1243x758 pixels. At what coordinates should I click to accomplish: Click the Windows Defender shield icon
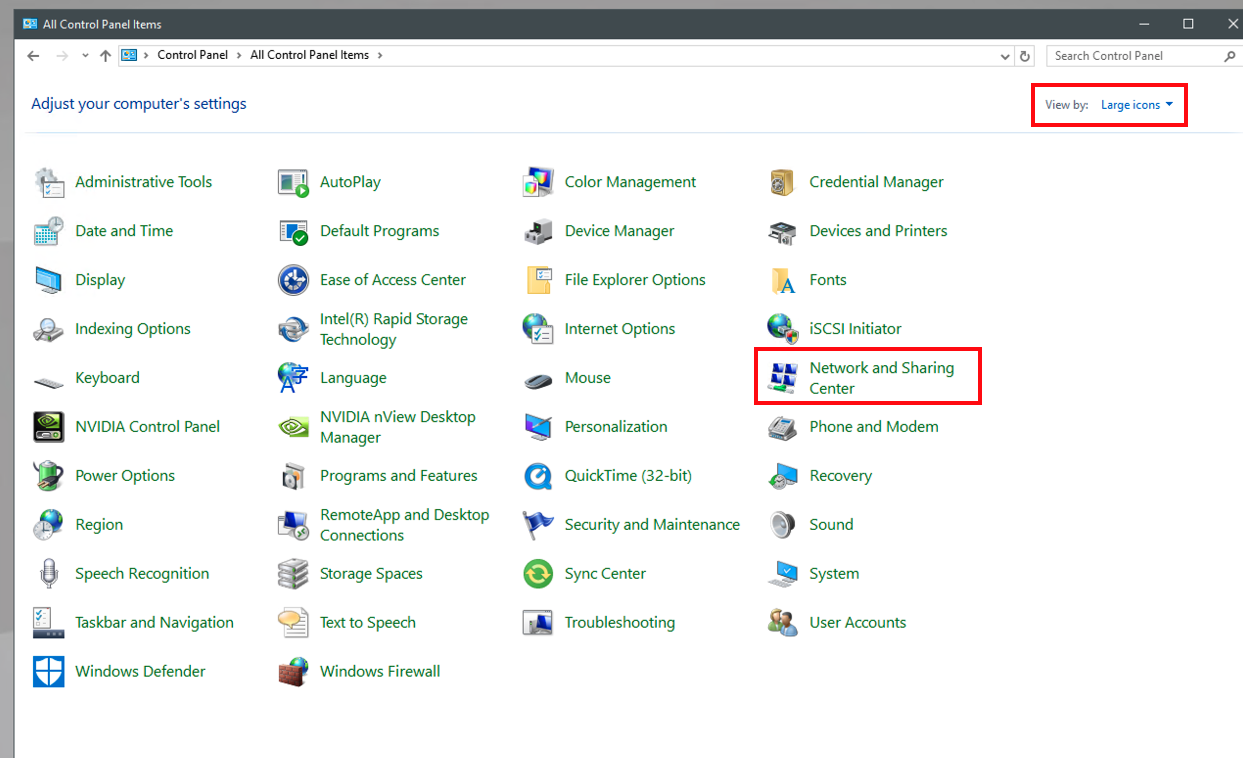click(49, 672)
